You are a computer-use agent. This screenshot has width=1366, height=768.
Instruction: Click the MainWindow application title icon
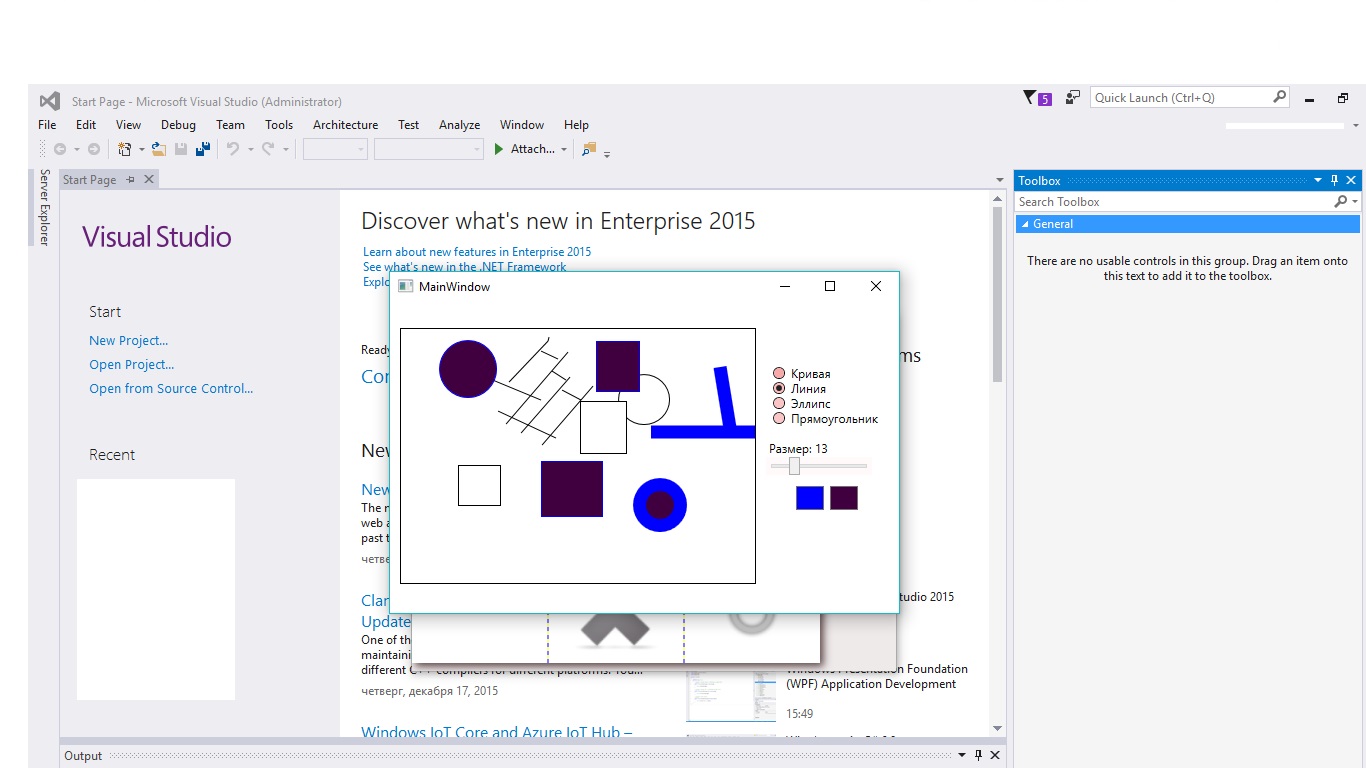(x=405, y=286)
